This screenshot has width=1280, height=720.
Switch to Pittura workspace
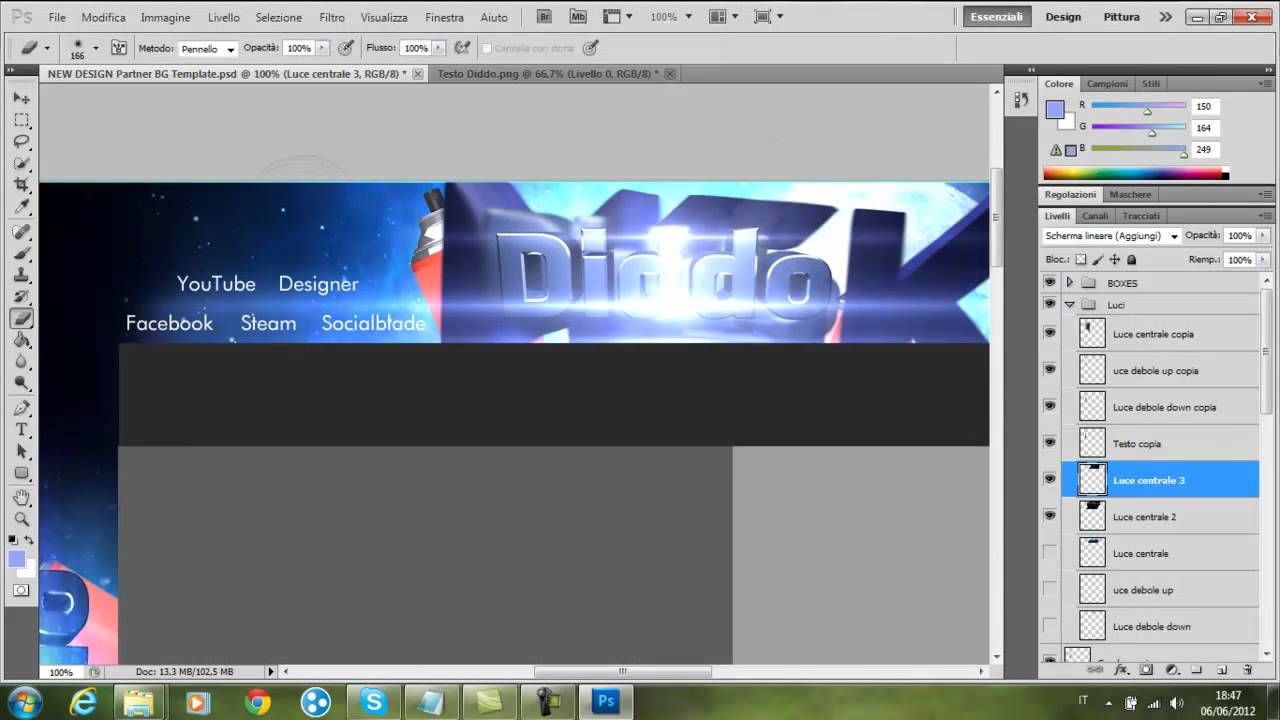pyautogui.click(x=1121, y=17)
